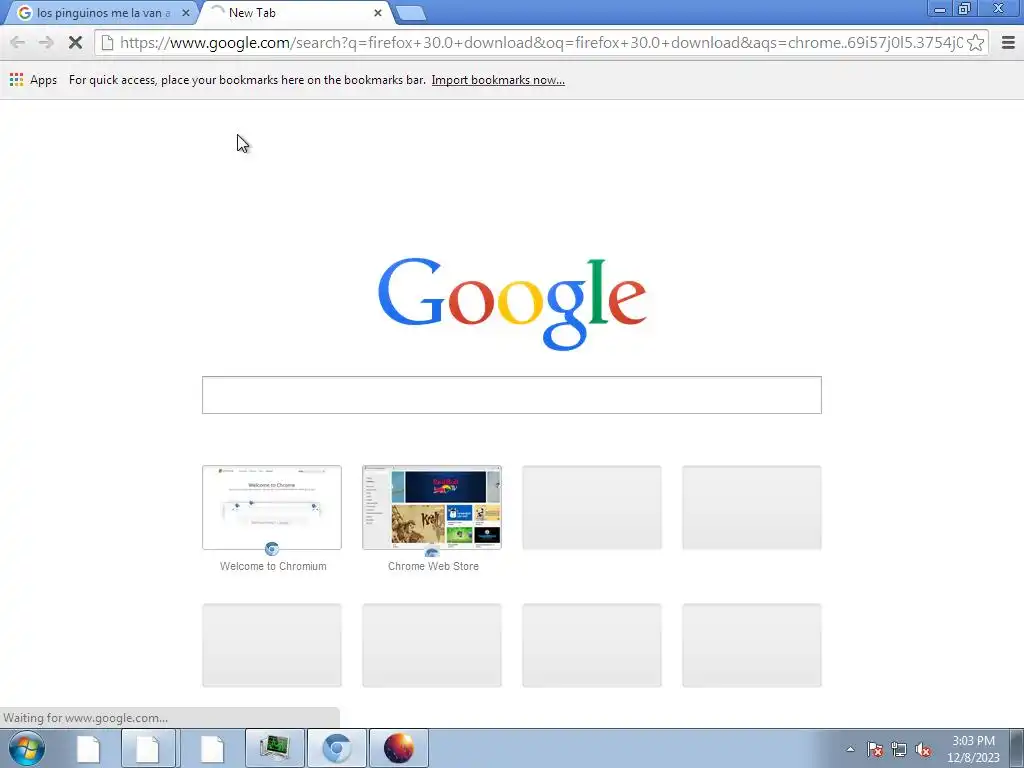The image size is (1024, 768).
Task: Click the Show desktop button on the taskbar
Action: tap(1017, 748)
